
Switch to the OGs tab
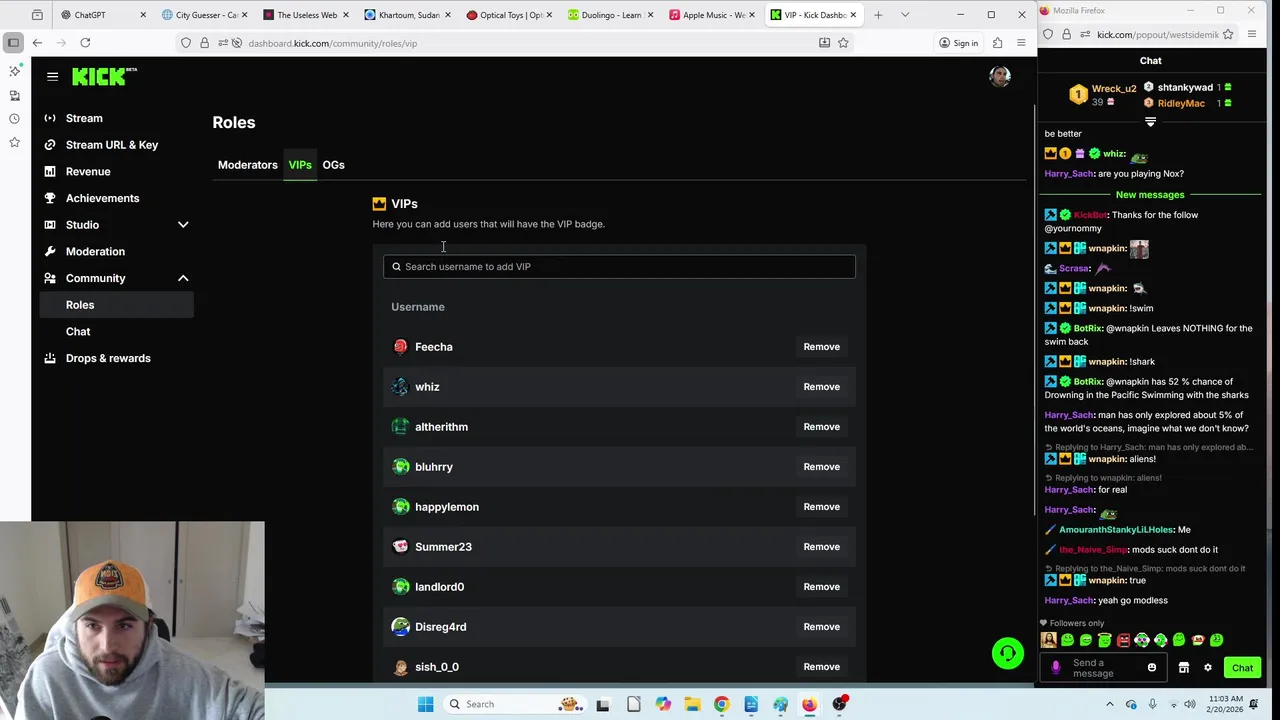tap(333, 165)
